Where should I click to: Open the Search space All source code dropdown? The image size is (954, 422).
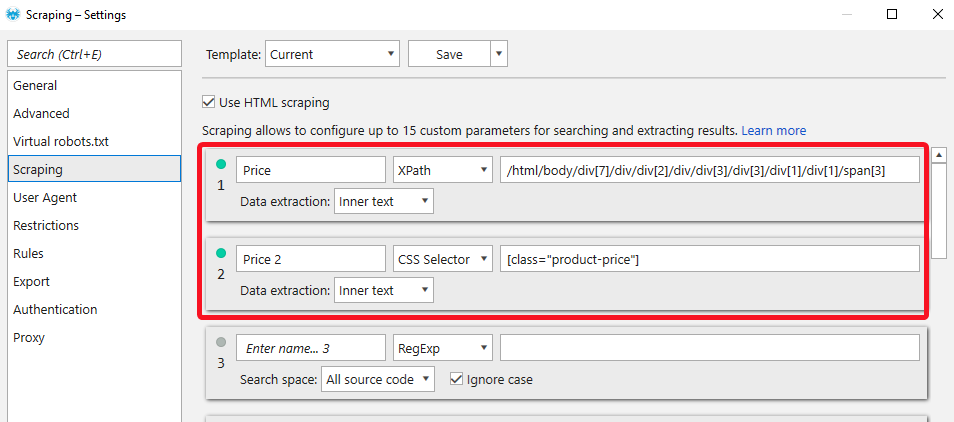pos(378,379)
